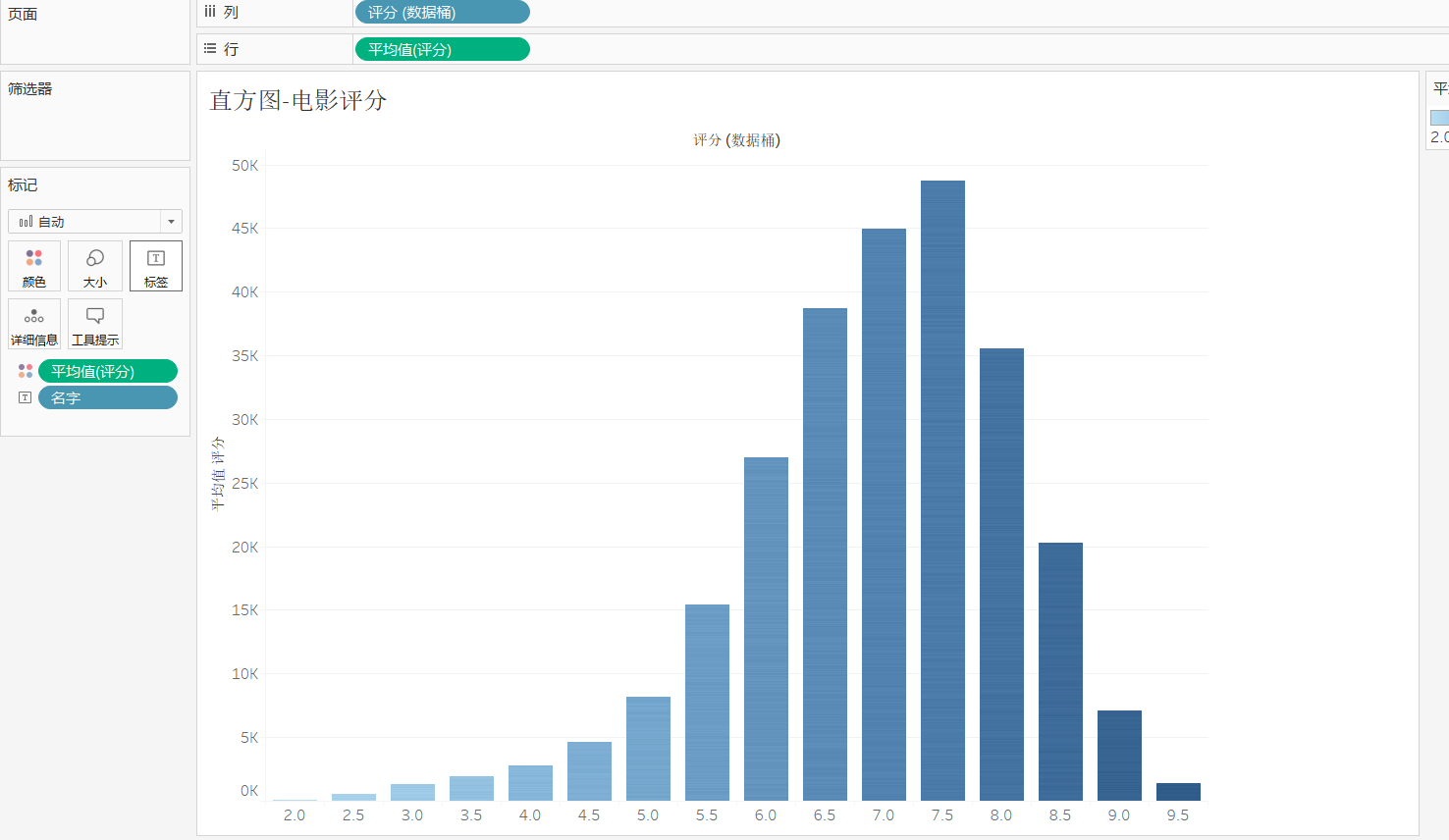Select the bar for rating bin 3.0
The image size is (1449, 840).
pyautogui.click(x=412, y=792)
